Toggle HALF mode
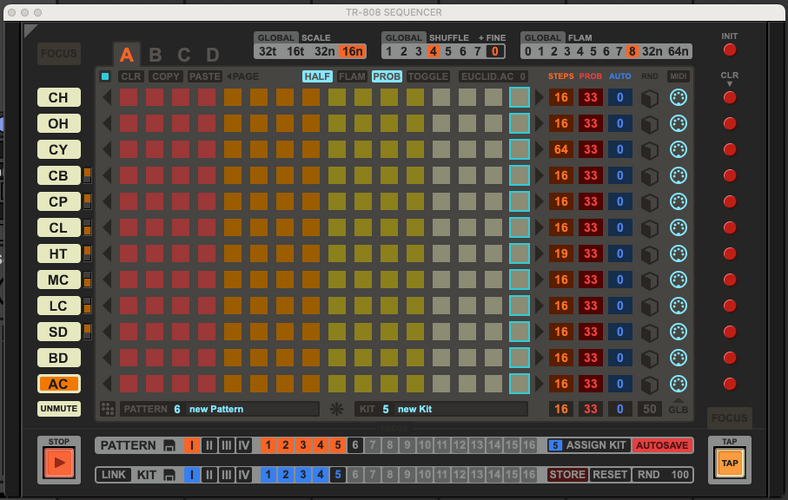This screenshot has width=788, height=500. [318, 76]
